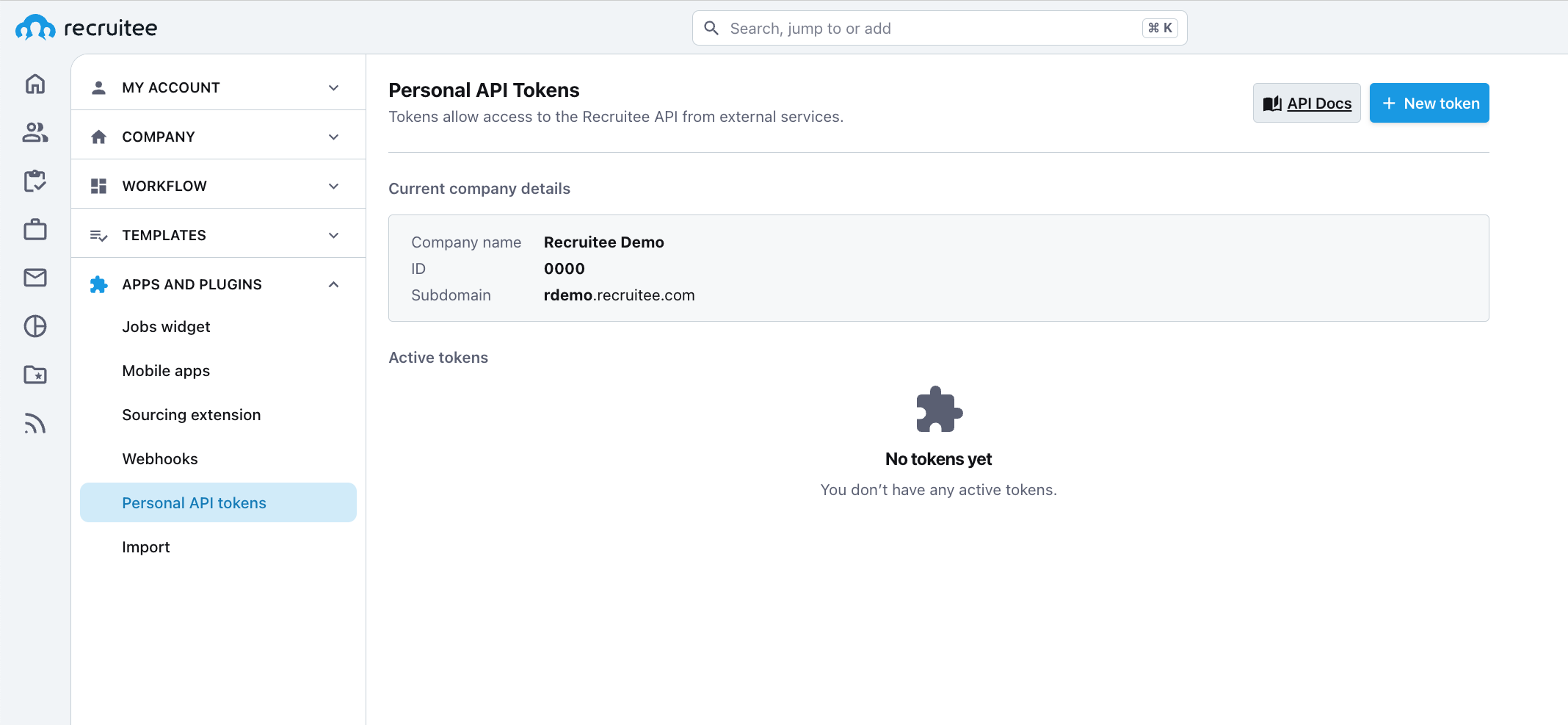Click the plus icon on New token

tap(1389, 104)
